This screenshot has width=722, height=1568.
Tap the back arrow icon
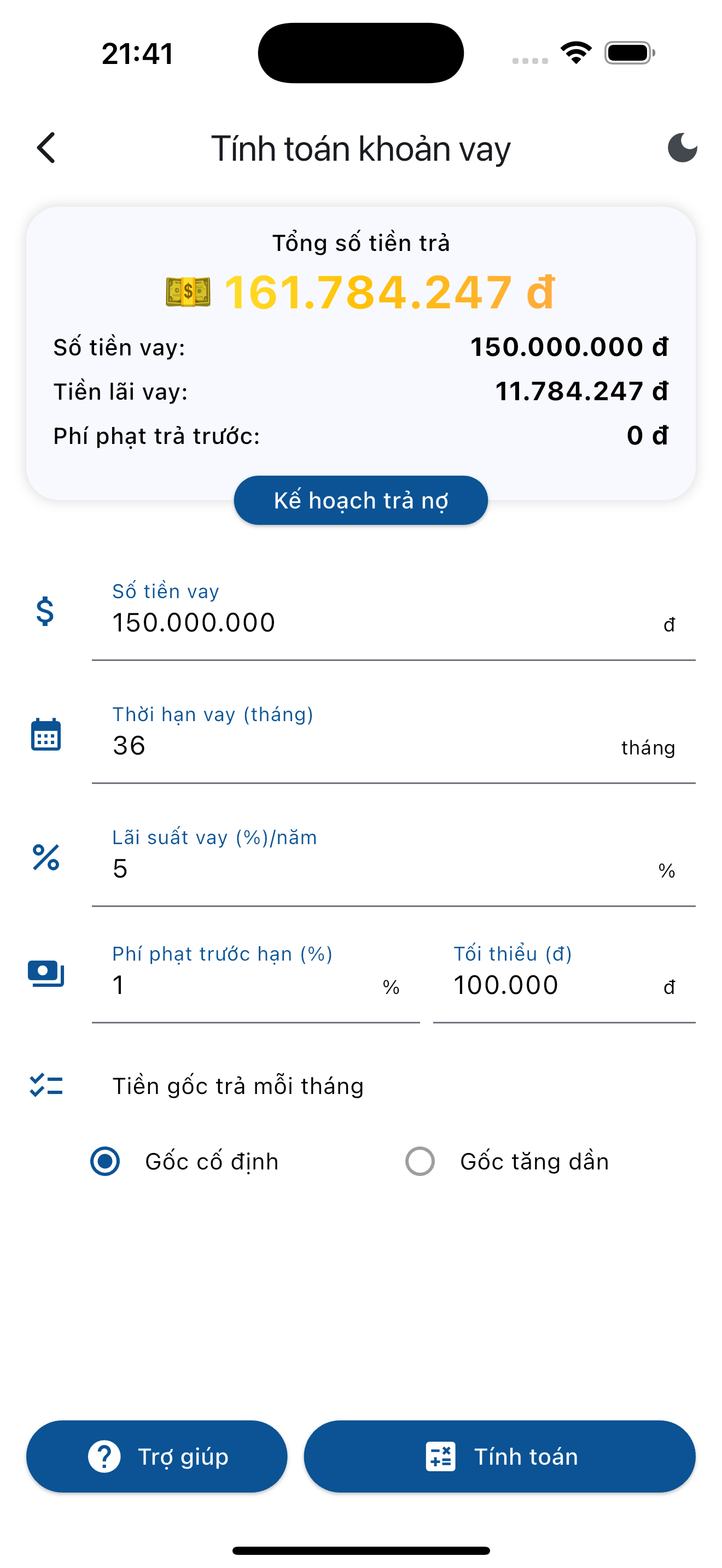(46, 148)
